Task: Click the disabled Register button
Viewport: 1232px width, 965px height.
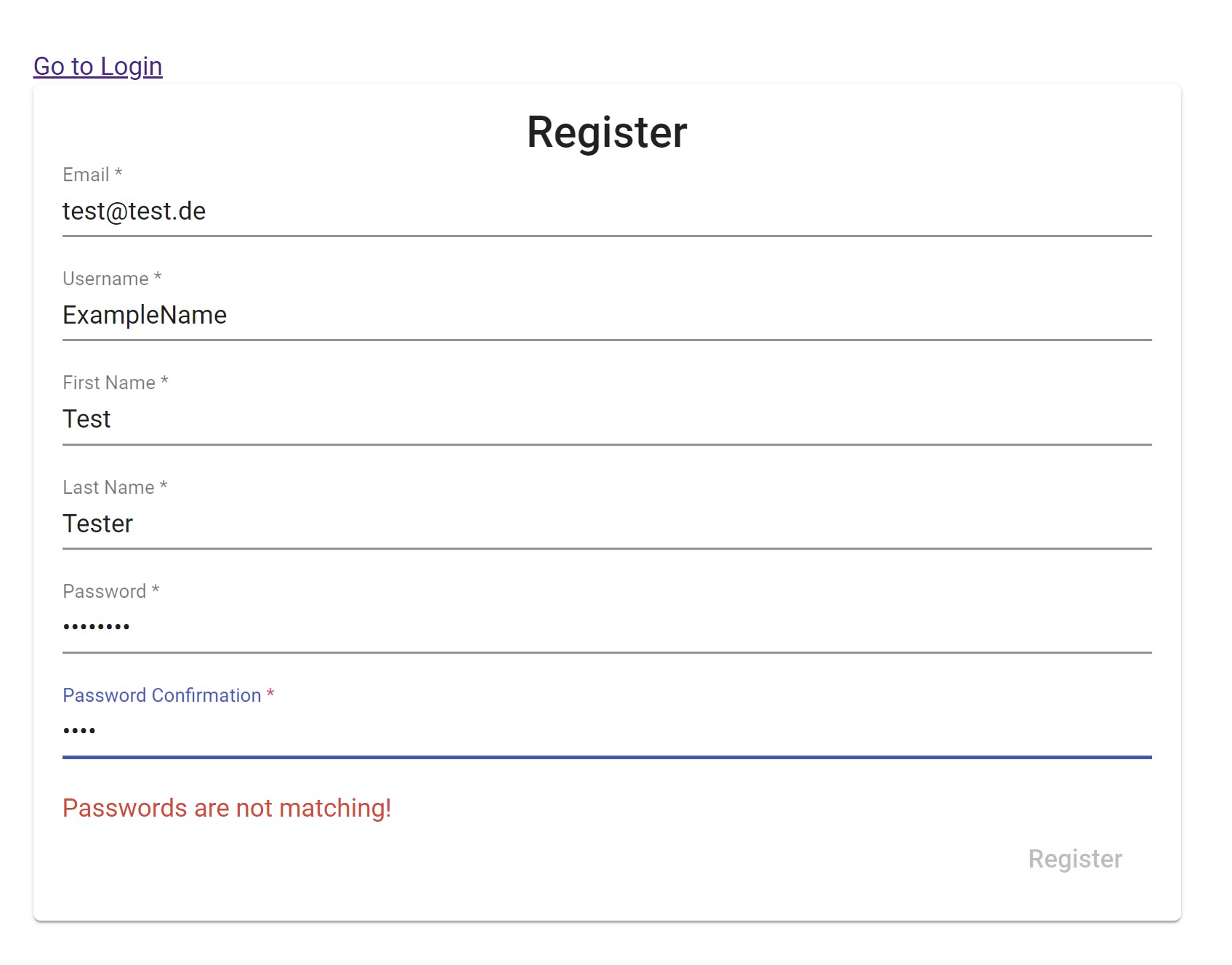Action: (x=1074, y=859)
